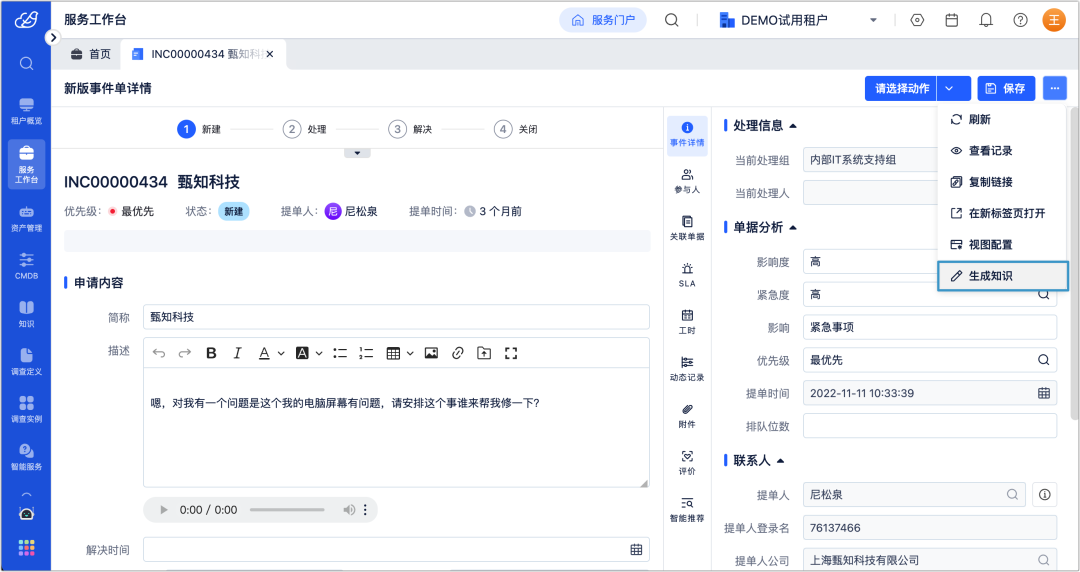Click the bold formatting icon
1080x572 pixels.
(211, 353)
